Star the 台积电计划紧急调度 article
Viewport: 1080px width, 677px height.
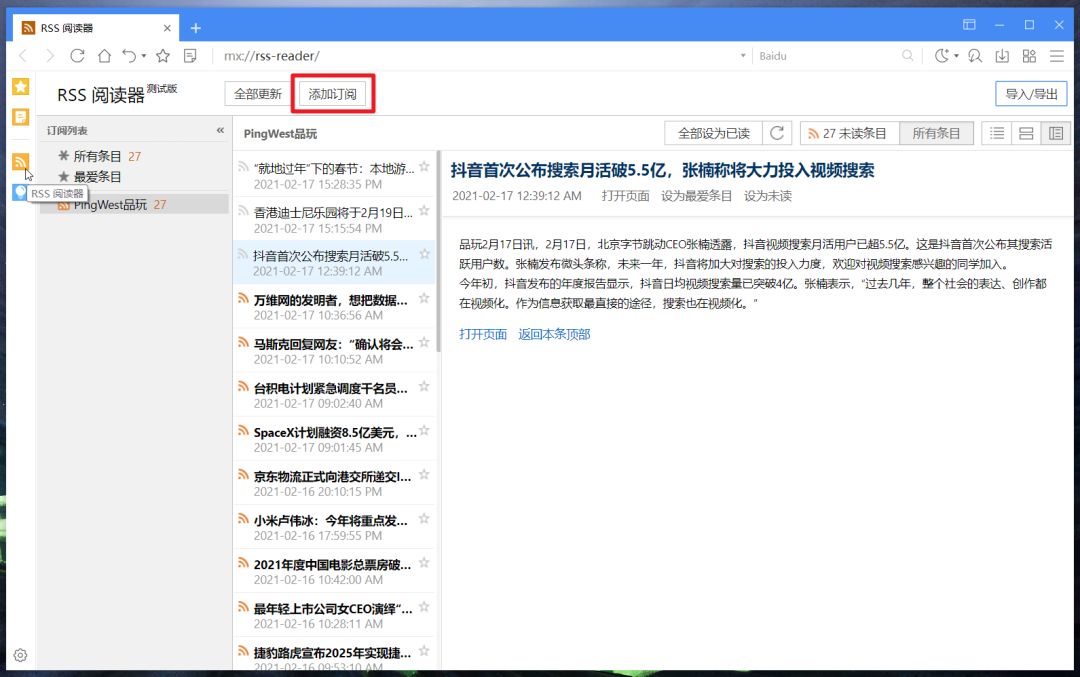coord(424,386)
